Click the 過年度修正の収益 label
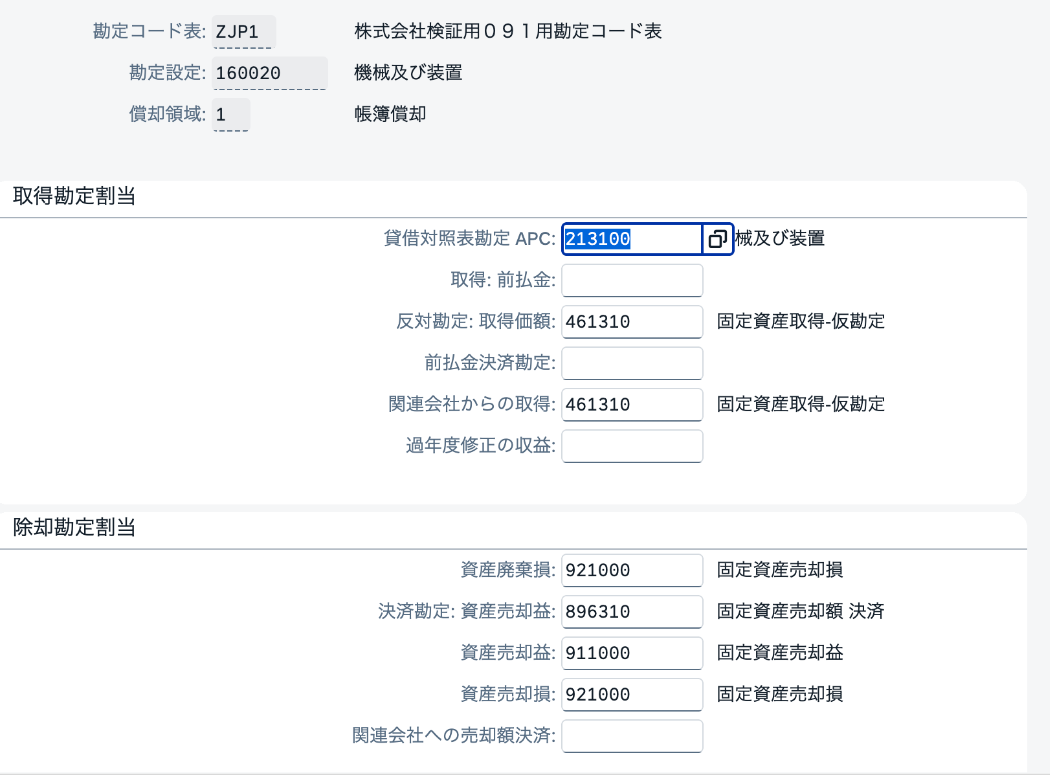The image size is (1050, 775). 481,446
